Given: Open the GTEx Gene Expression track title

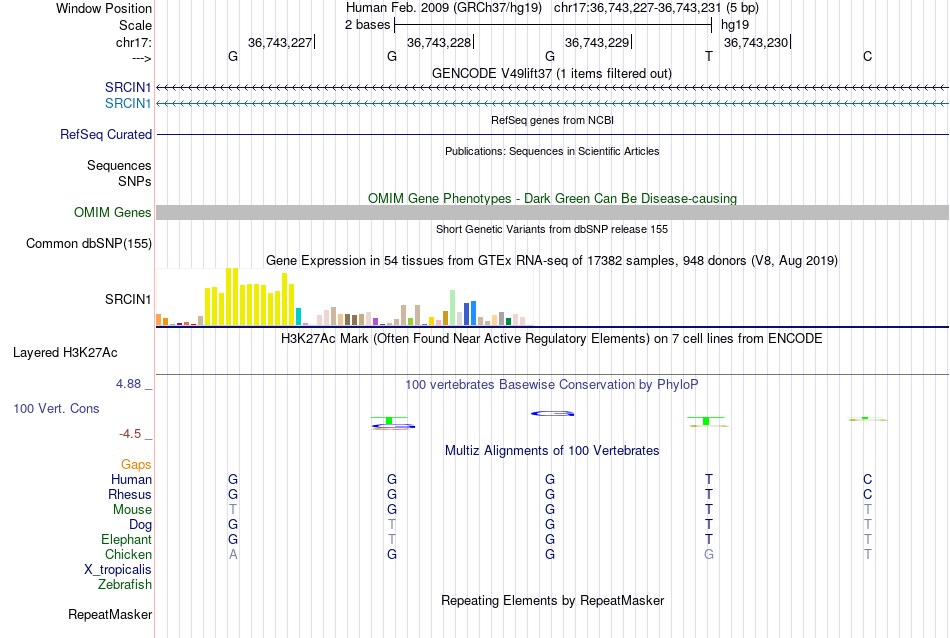Looking at the screenshot, I should coord(552,261).
